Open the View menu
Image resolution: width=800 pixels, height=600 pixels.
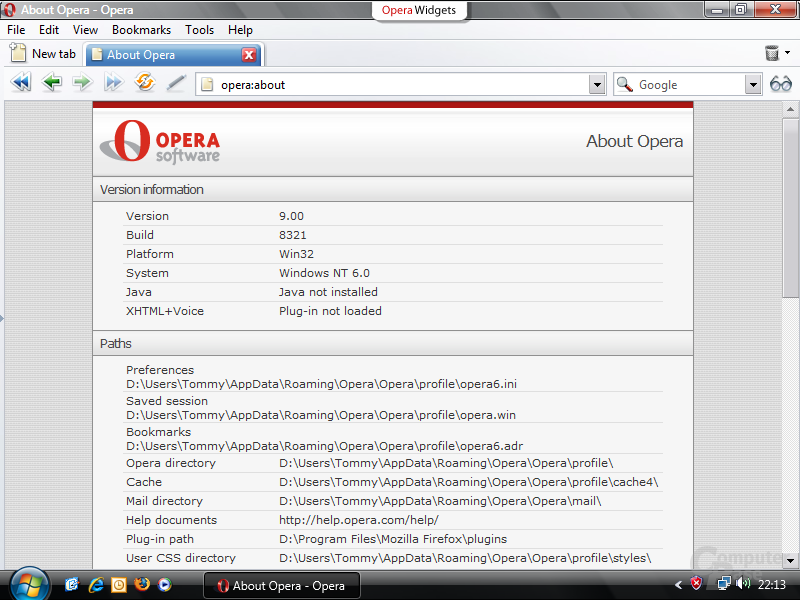coord(85,30)
